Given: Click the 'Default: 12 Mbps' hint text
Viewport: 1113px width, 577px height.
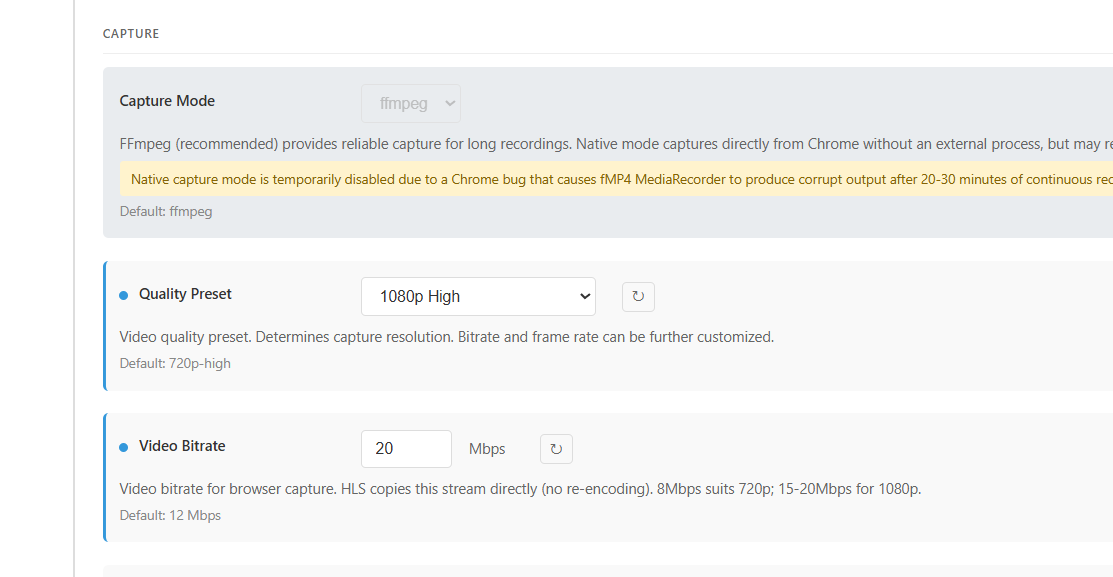Looking at the screenshot, I should 170,515.
